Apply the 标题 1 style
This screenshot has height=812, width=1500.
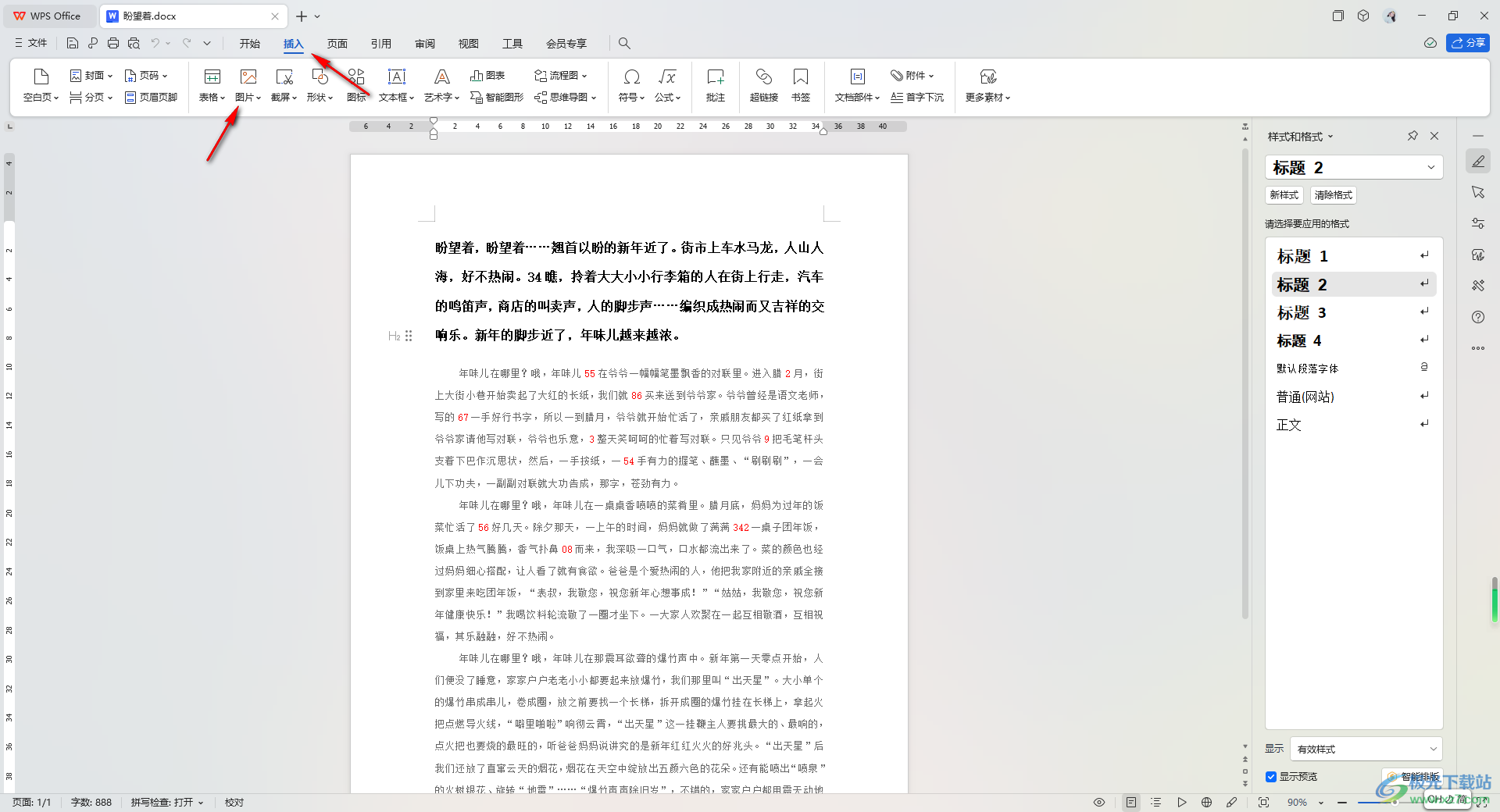[x=1354, y=256]
